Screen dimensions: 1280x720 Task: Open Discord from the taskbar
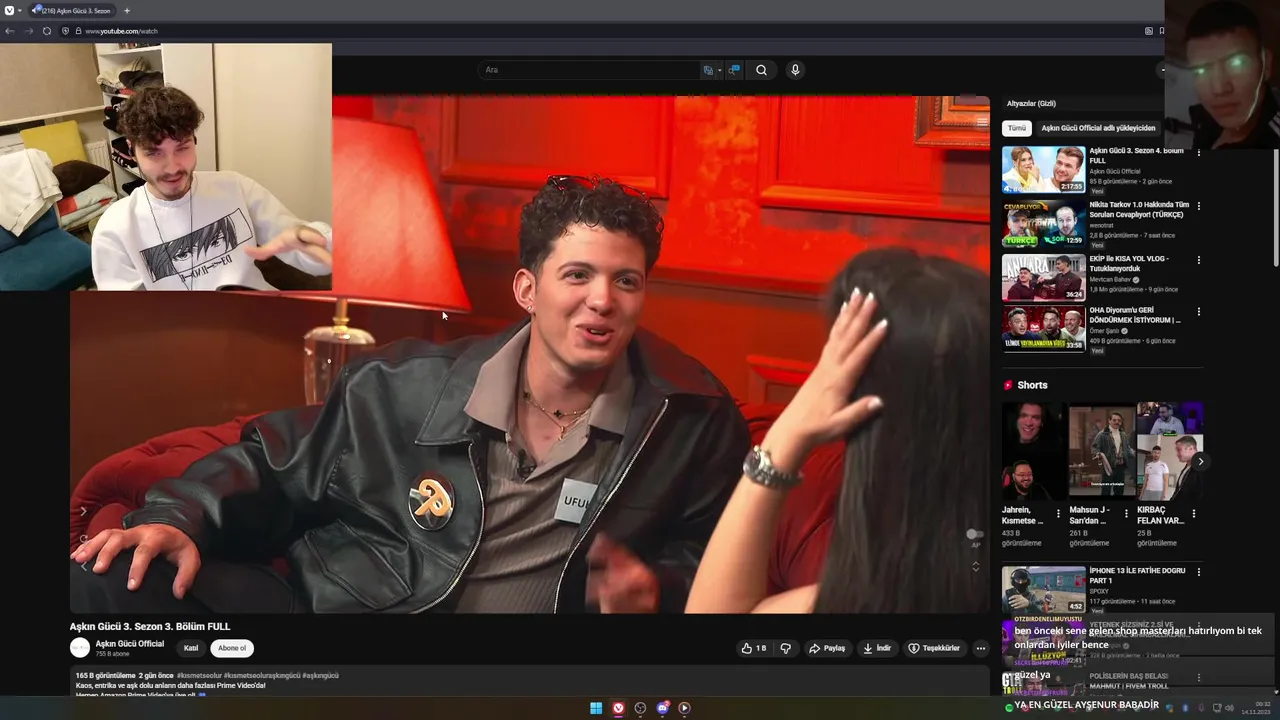[x=662, y=708]
